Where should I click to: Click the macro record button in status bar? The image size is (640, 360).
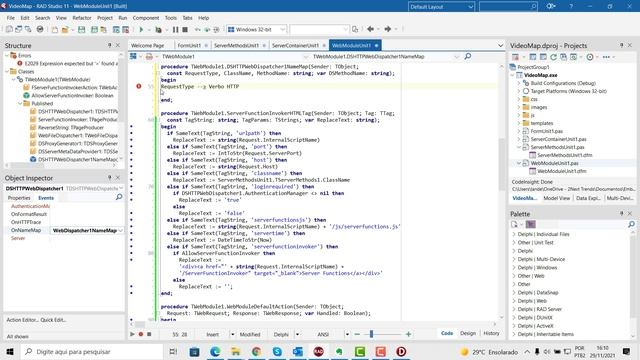141,334
